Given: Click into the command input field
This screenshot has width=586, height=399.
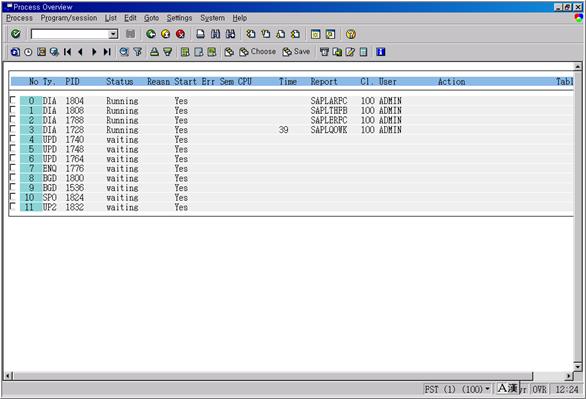Looking at the screenshot, I should coord(70,34).
